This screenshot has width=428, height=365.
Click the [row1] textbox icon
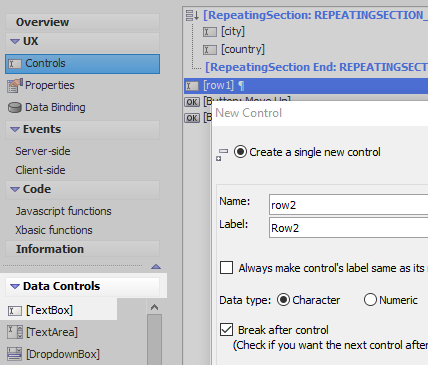(x=192, y=86)
